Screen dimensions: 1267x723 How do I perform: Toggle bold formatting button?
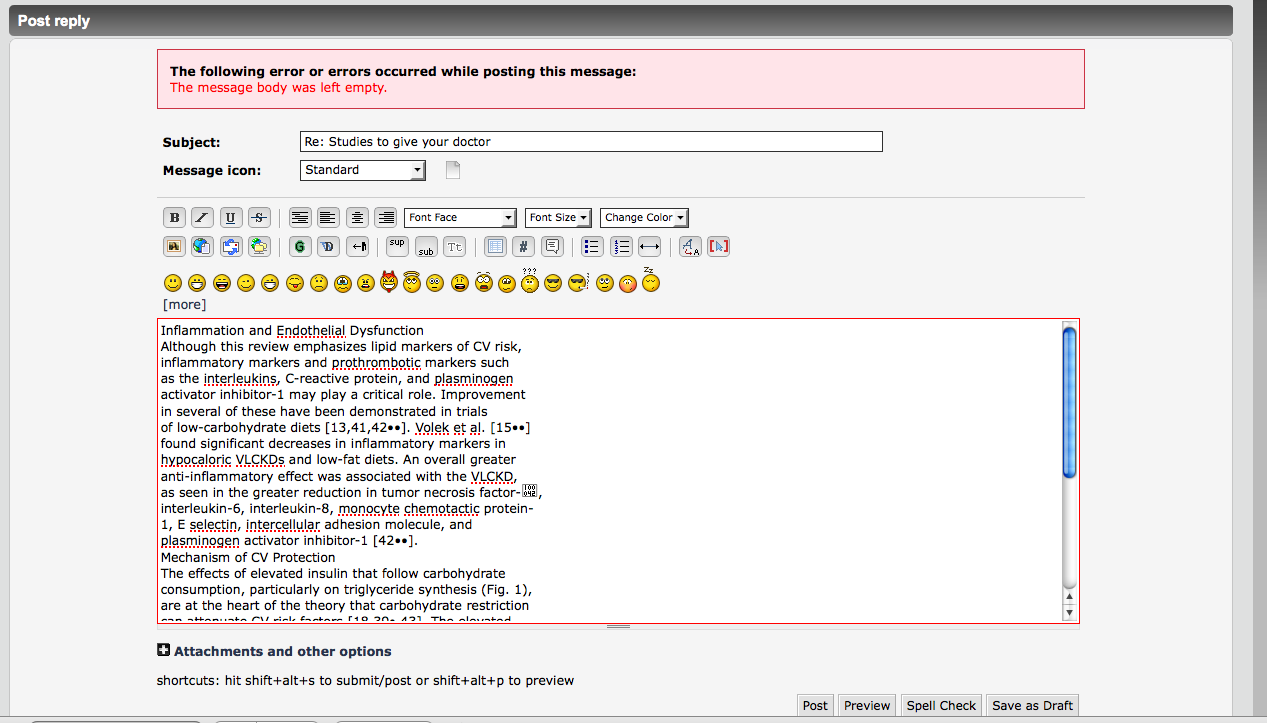174,218
